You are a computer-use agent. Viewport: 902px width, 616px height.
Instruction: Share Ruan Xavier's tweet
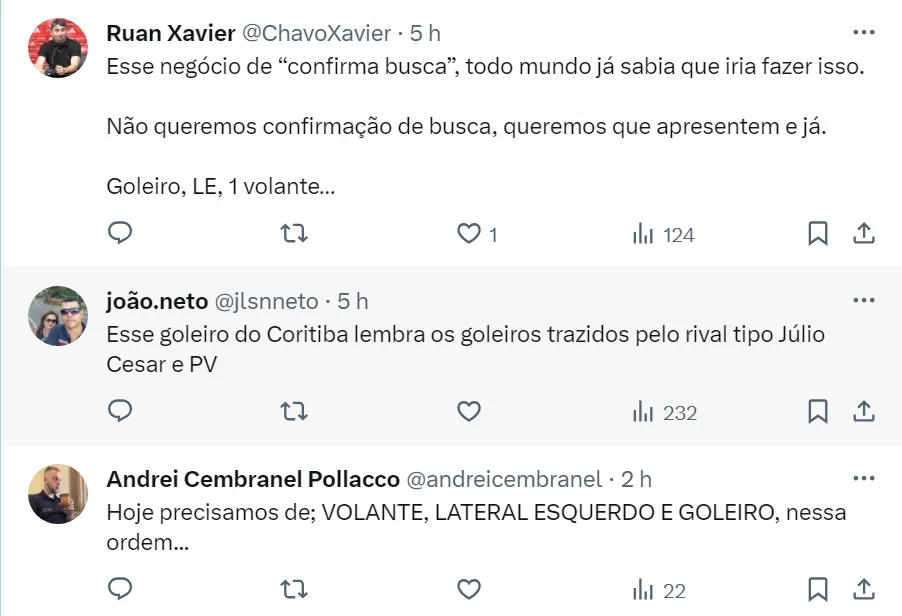pyautogui.click(x=864, y=234)
